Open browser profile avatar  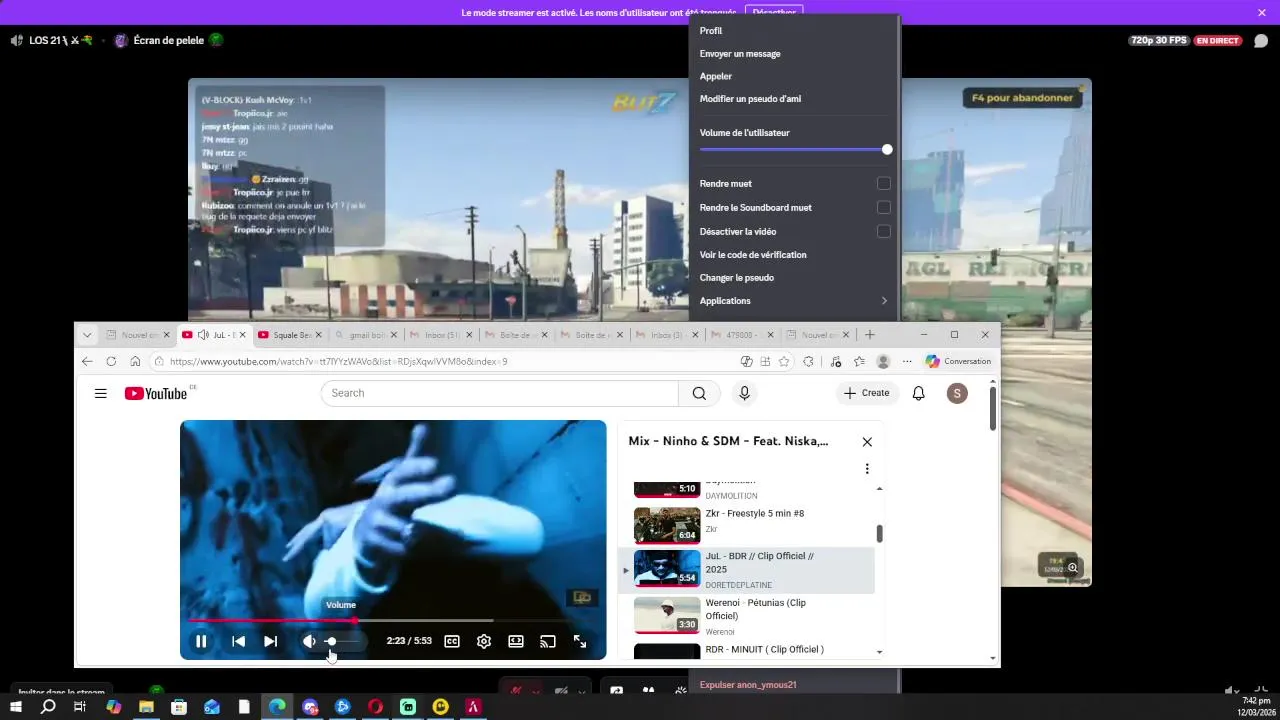click(883, 361)
